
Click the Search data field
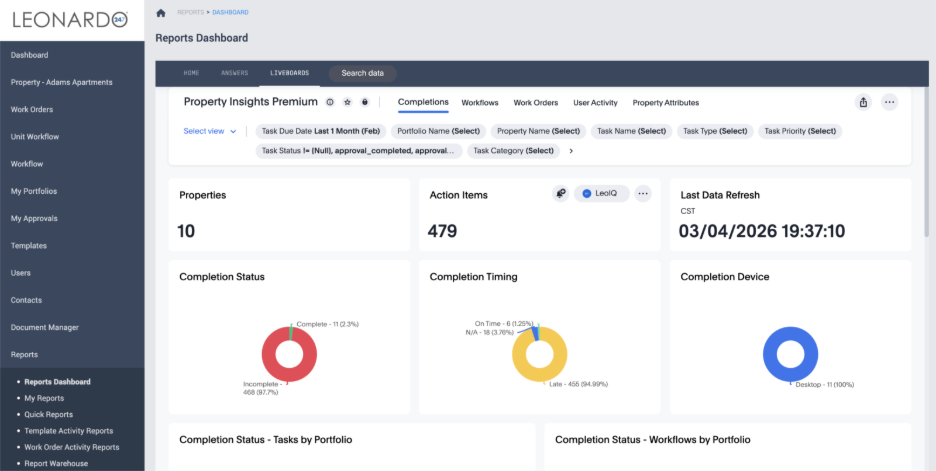point(362,73)
